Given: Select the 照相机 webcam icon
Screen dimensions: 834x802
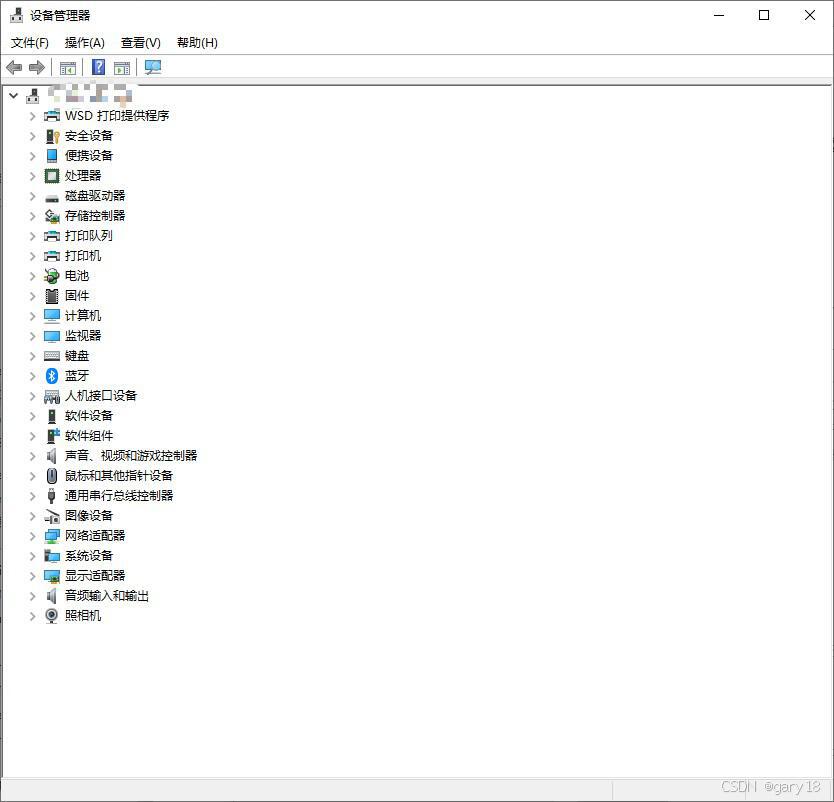Looking at the screenshot, I should pos(52,616).
